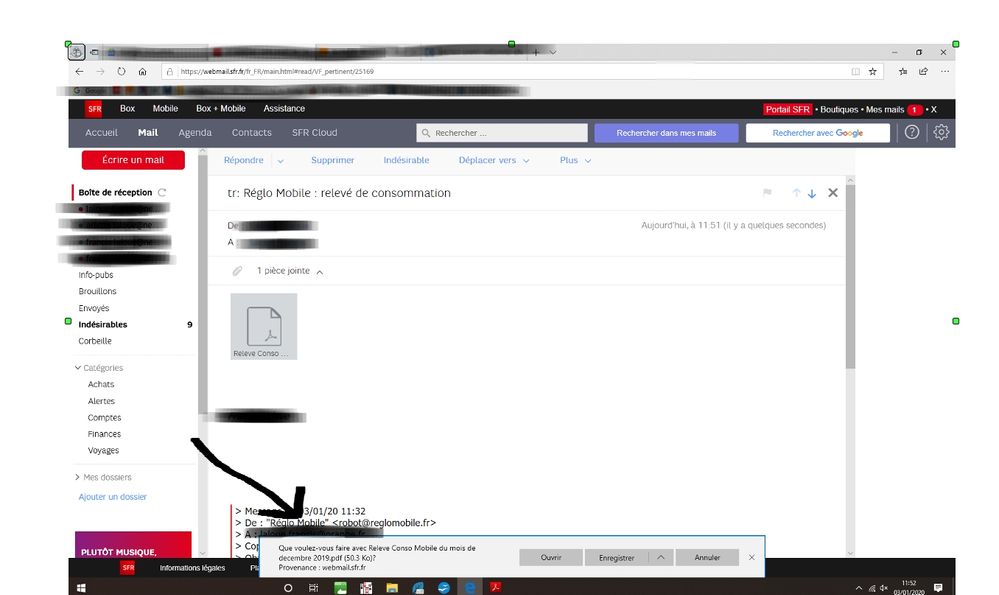
Task: Click the volume icon in the system tray
Action: [884, 588]
